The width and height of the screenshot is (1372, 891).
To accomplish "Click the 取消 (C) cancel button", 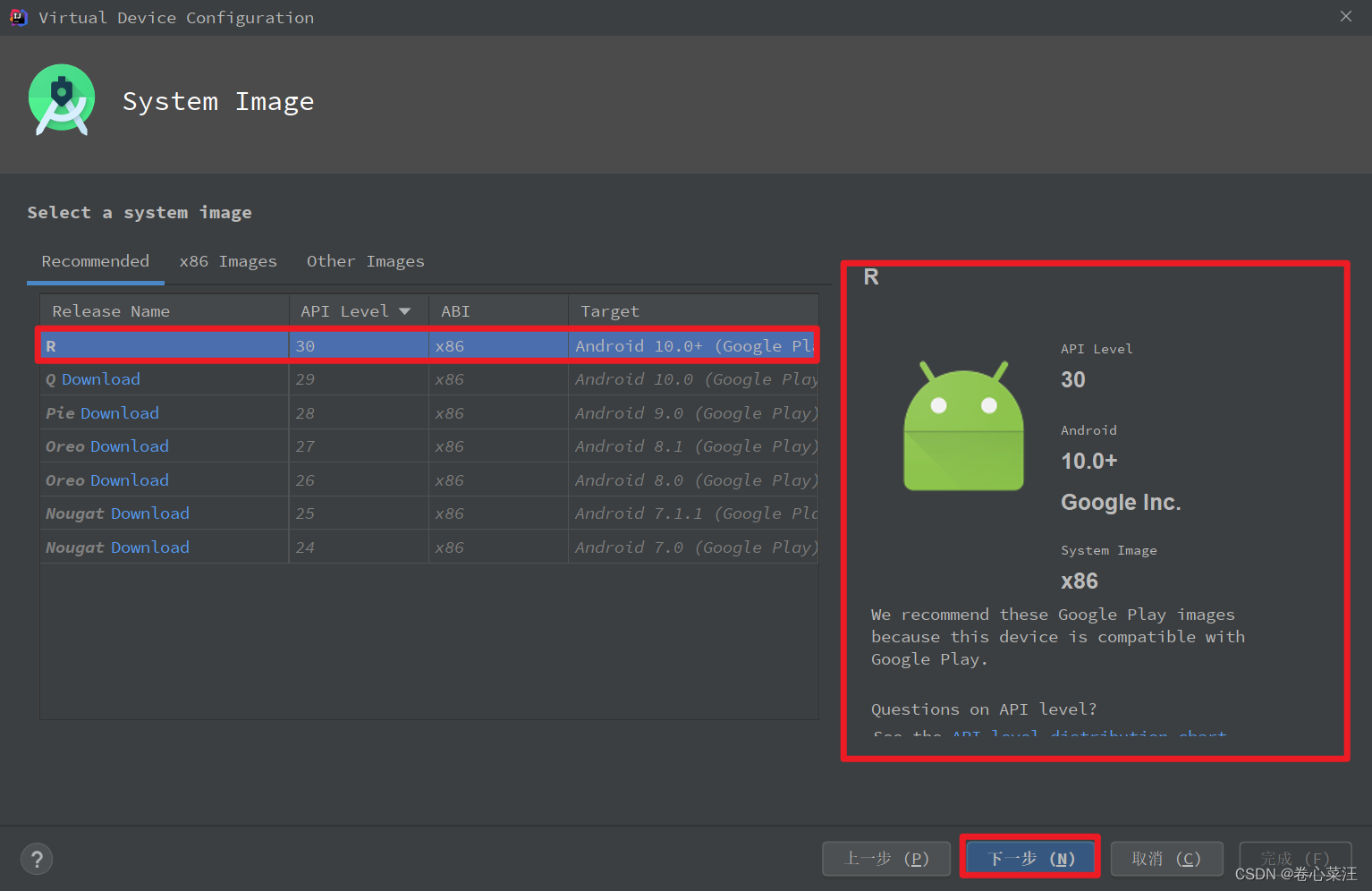I will pos(1166,859).
